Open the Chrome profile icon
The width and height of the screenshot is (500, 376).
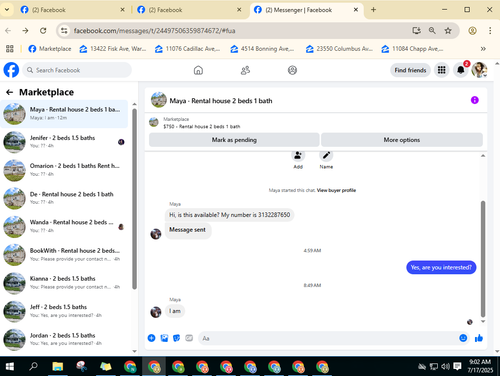pyautogui.click(x=472, y=31)
